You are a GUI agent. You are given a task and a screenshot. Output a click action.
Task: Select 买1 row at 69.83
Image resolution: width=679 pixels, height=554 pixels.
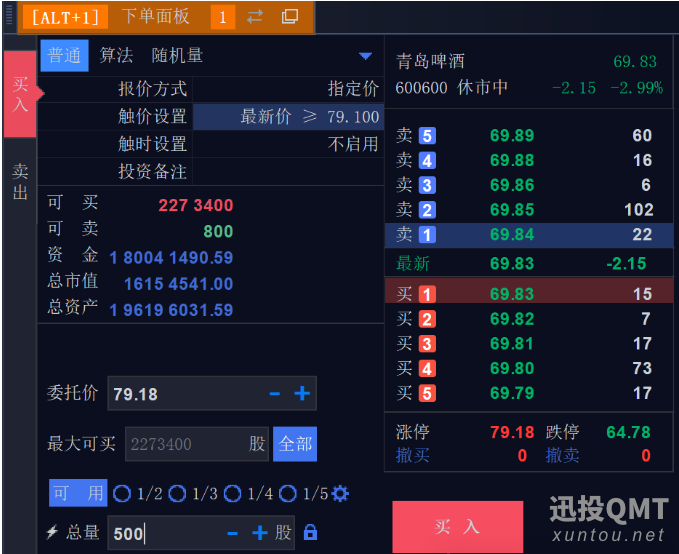528,291
